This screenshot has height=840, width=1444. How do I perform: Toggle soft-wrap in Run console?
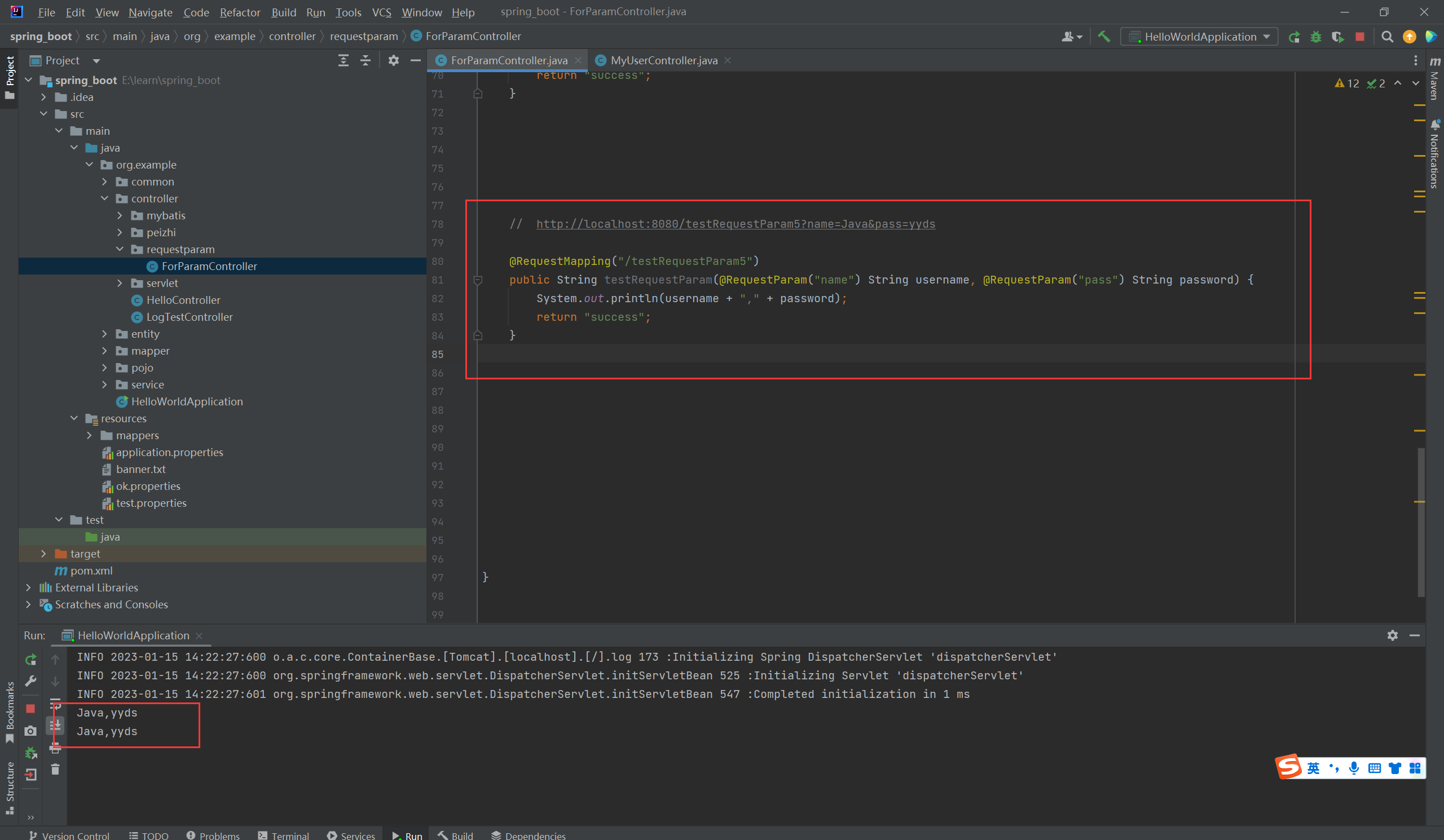click(x=55, y=704)
